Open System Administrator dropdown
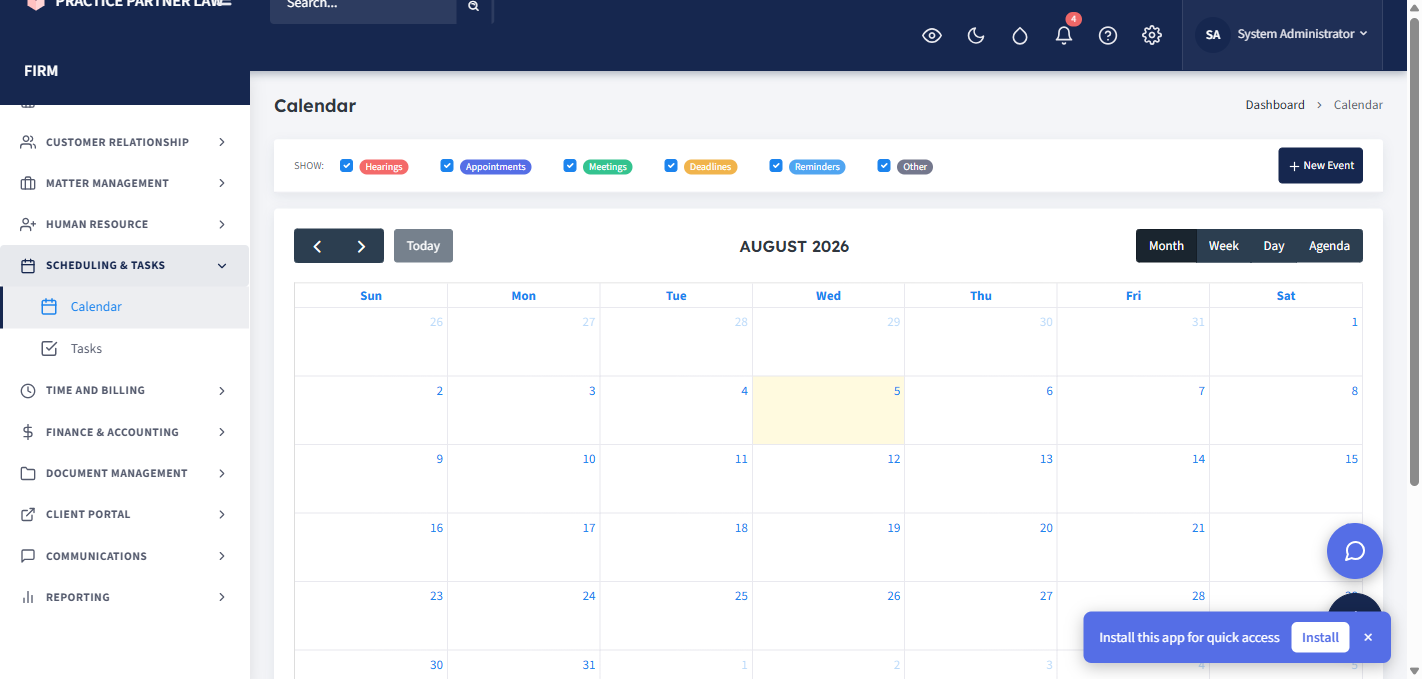This screenshot has height=679, width=1422. (x=1302, y=34)
